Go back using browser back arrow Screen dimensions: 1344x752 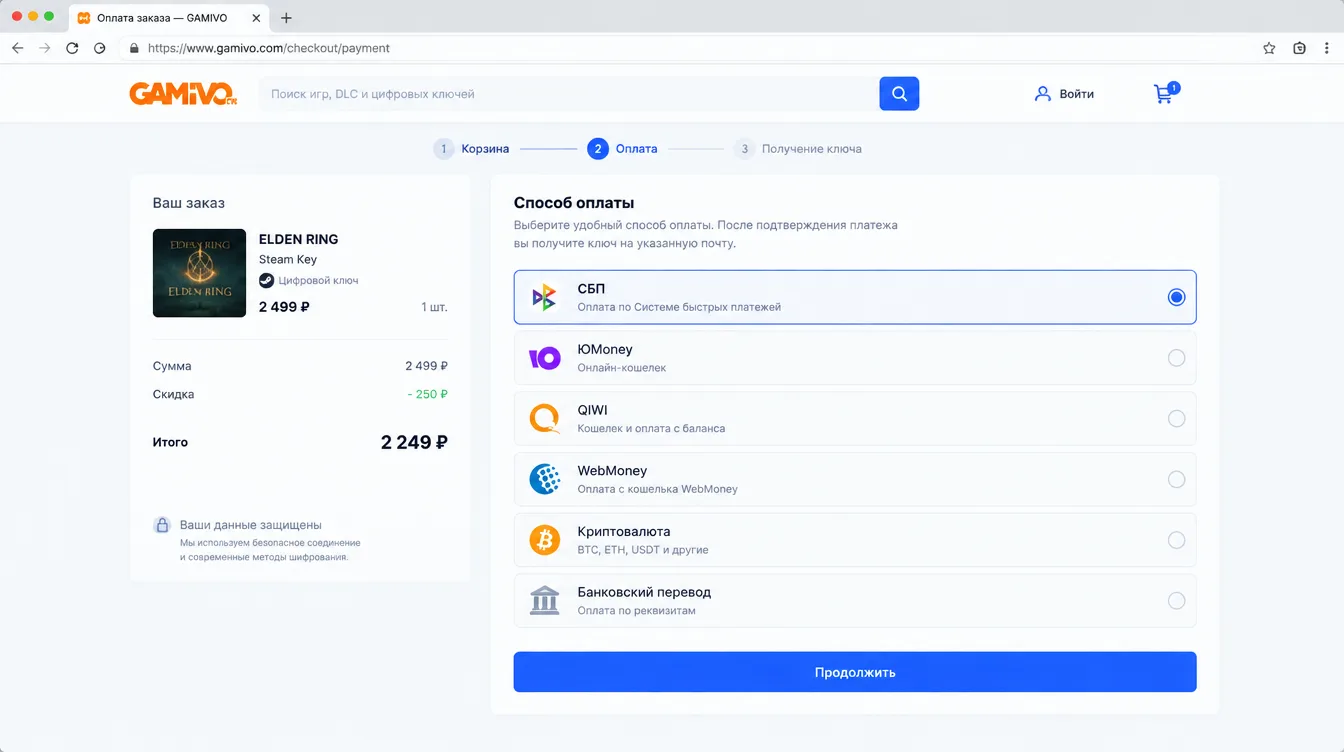coord(17,48)
